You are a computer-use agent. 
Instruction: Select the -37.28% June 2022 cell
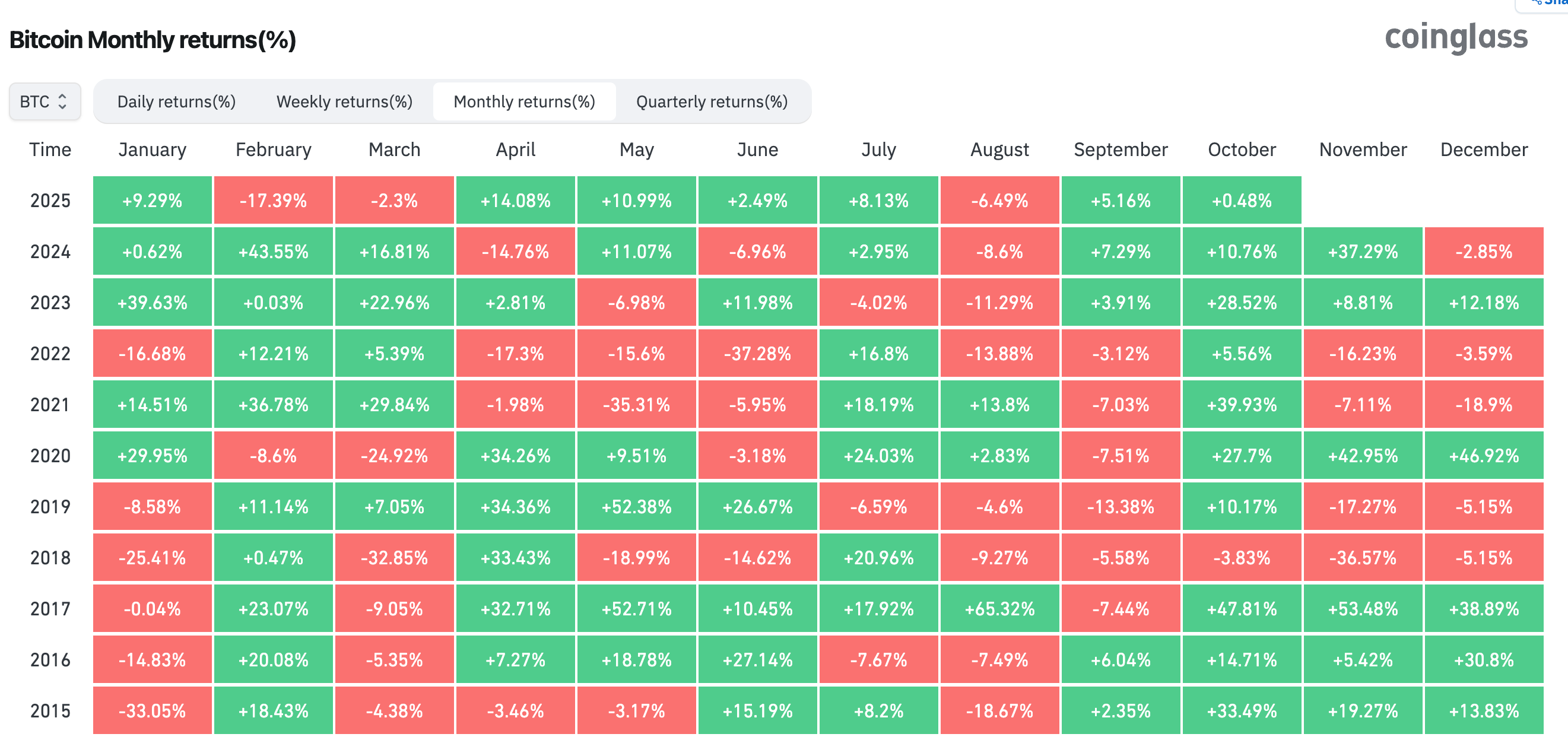tap(757, 353)
